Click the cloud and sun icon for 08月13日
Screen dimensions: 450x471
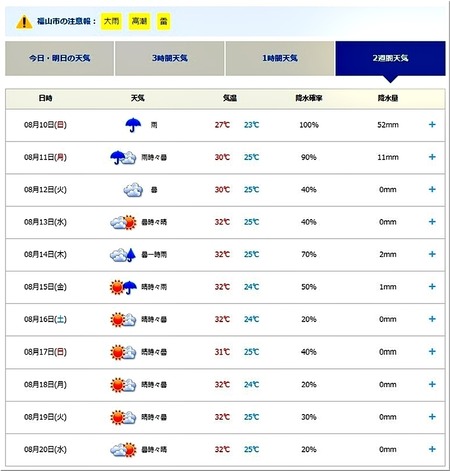123,222
